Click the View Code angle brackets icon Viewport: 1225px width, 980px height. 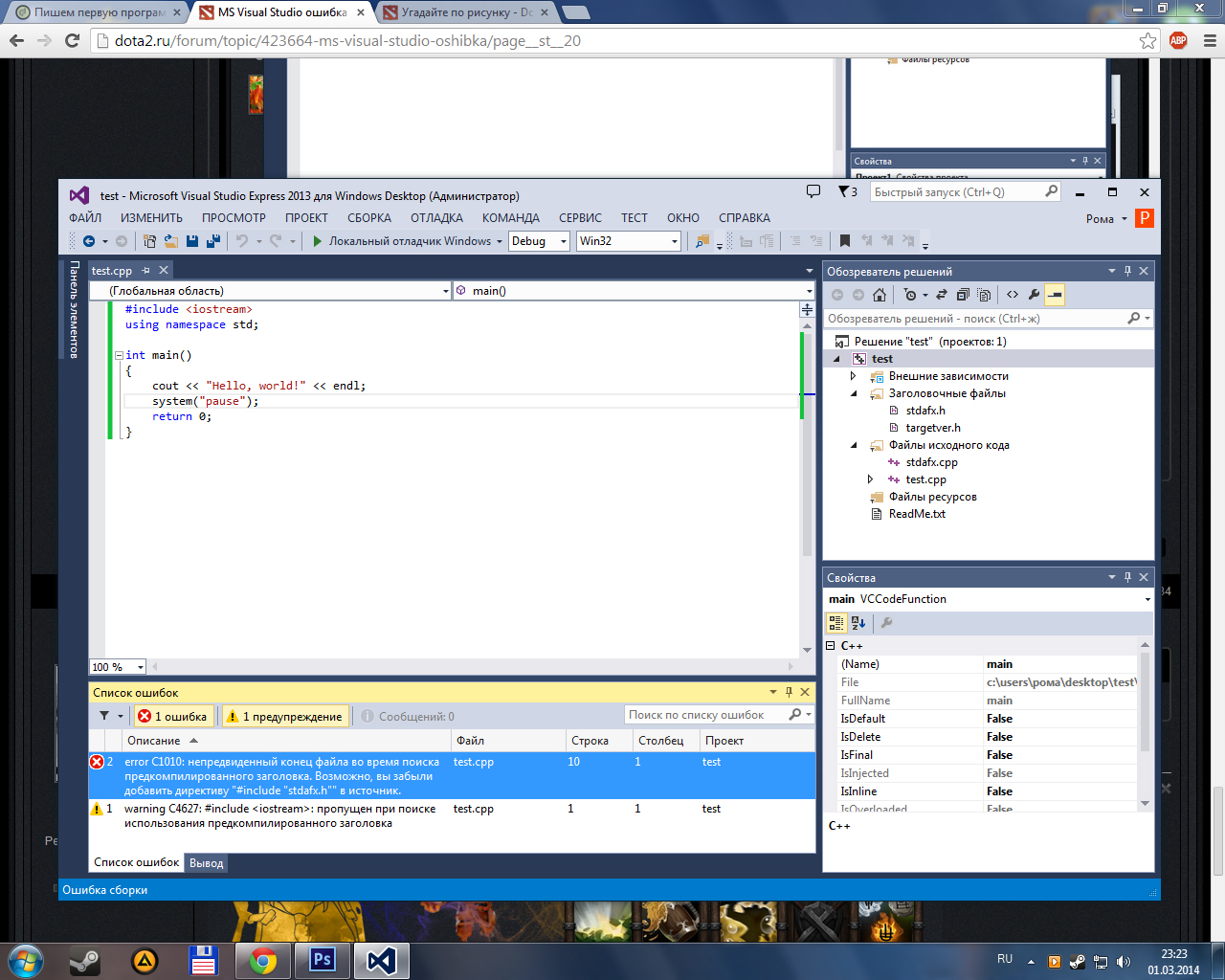pyautogui.click(x=1013, y=295)
